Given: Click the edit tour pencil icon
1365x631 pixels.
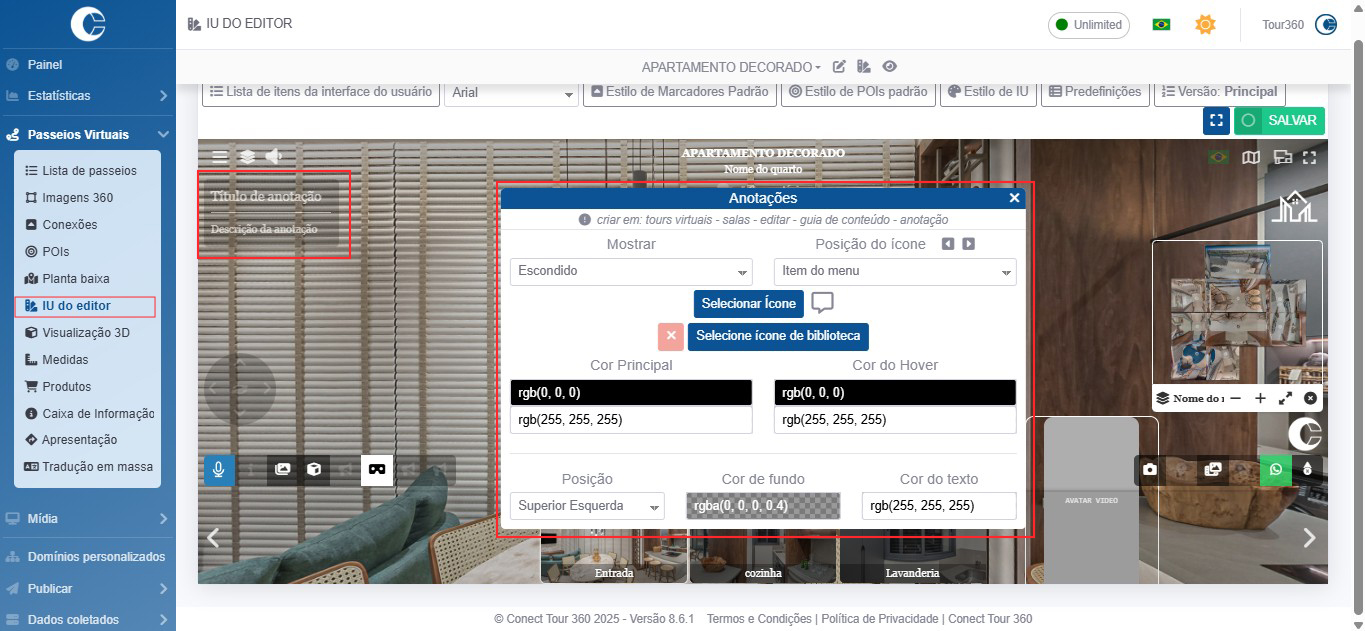Looking at the screenshot, I should [x=840, y=67].
